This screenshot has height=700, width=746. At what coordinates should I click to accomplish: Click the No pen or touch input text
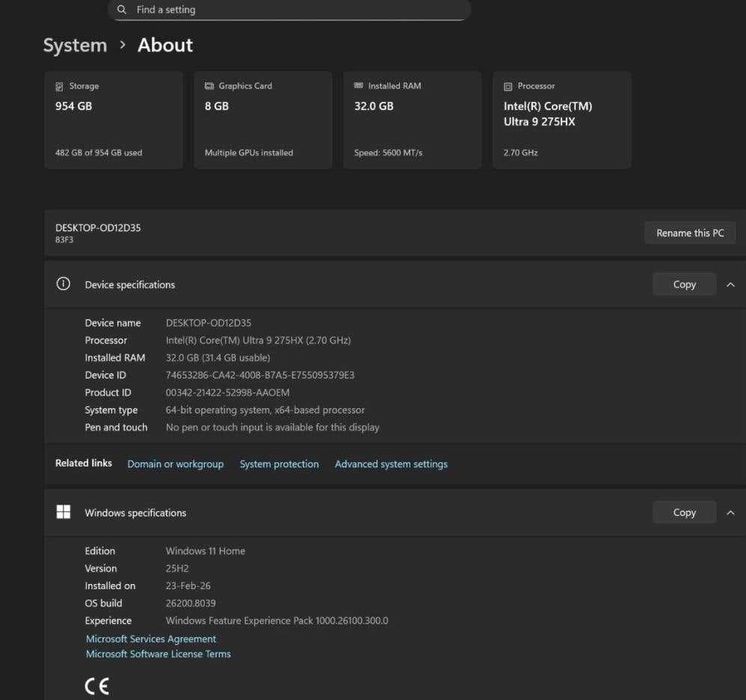273,427
